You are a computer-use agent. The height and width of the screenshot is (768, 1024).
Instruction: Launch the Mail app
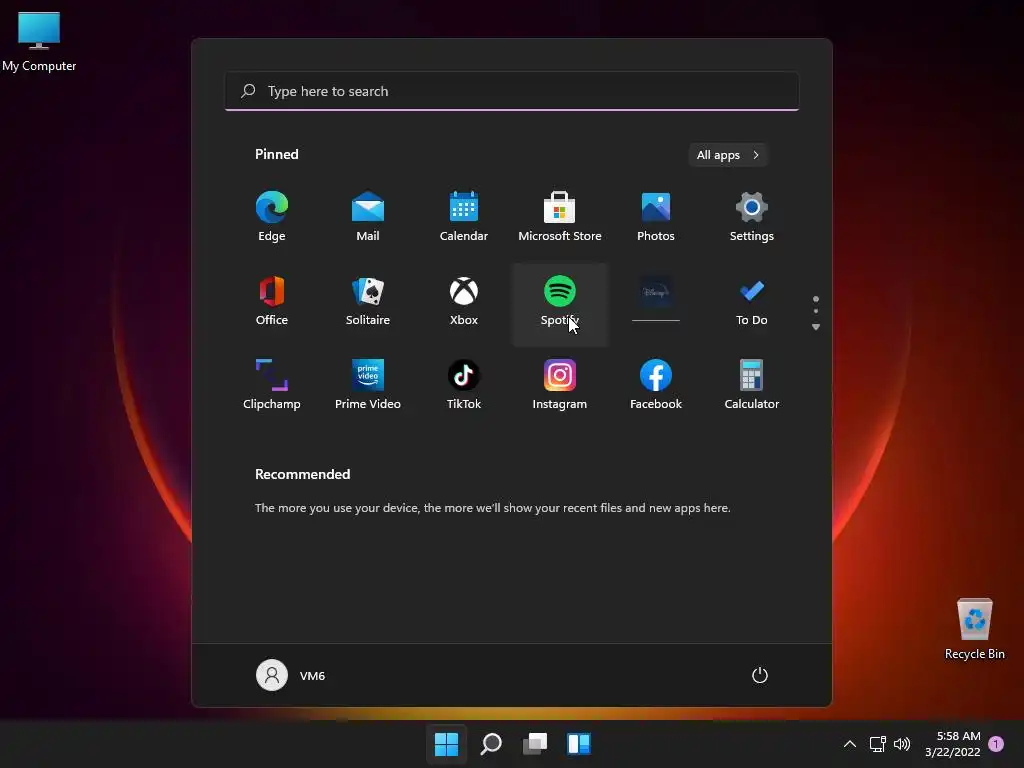(368, 217)
